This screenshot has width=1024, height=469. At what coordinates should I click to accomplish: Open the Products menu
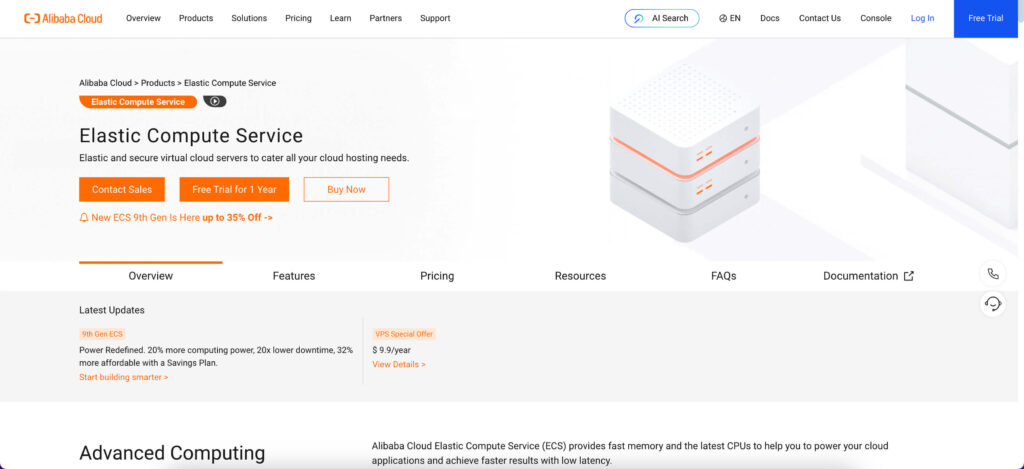pyautogui.click(x=196, y=18)
